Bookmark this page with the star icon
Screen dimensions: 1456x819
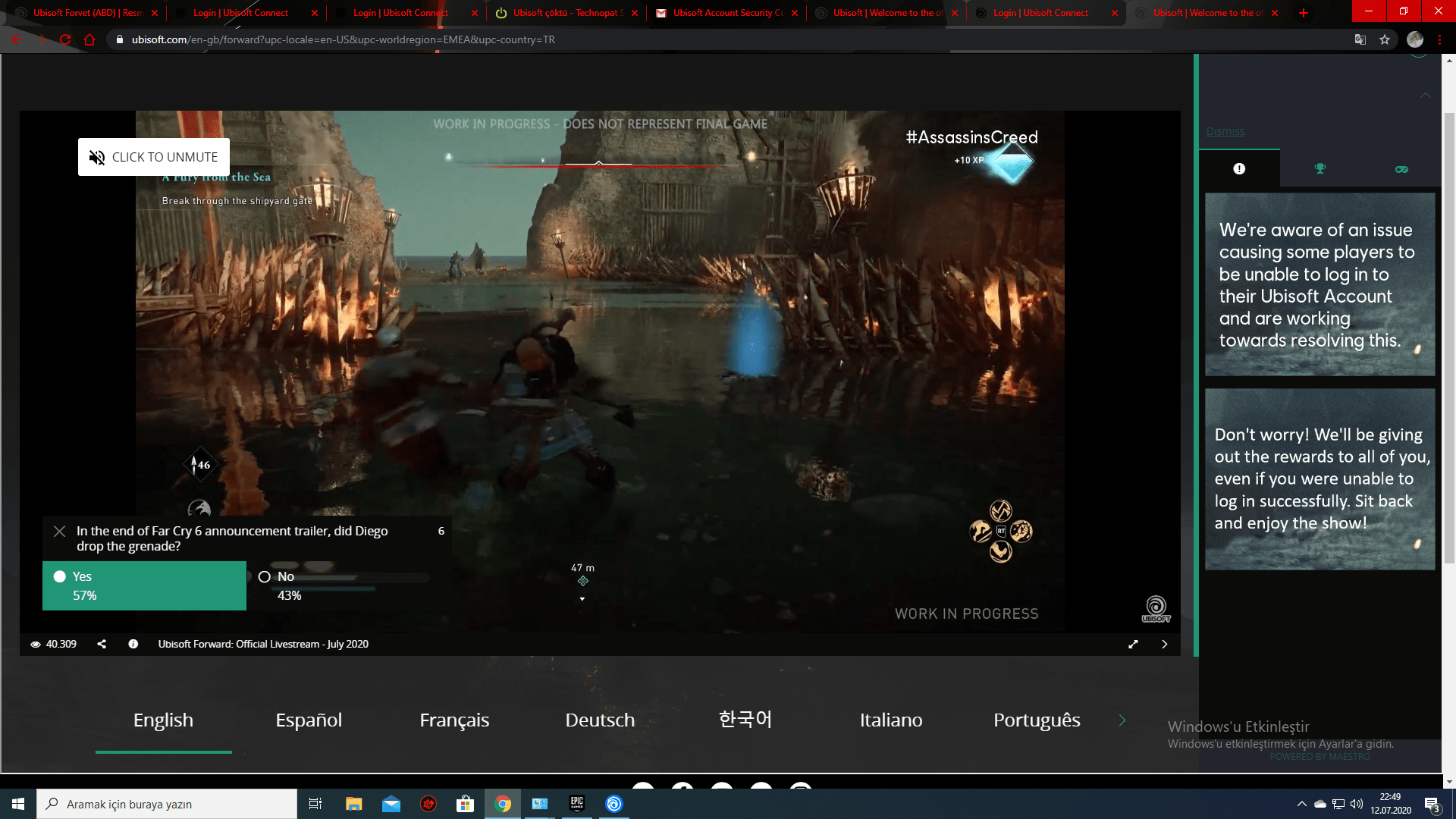coord(1385,39)
